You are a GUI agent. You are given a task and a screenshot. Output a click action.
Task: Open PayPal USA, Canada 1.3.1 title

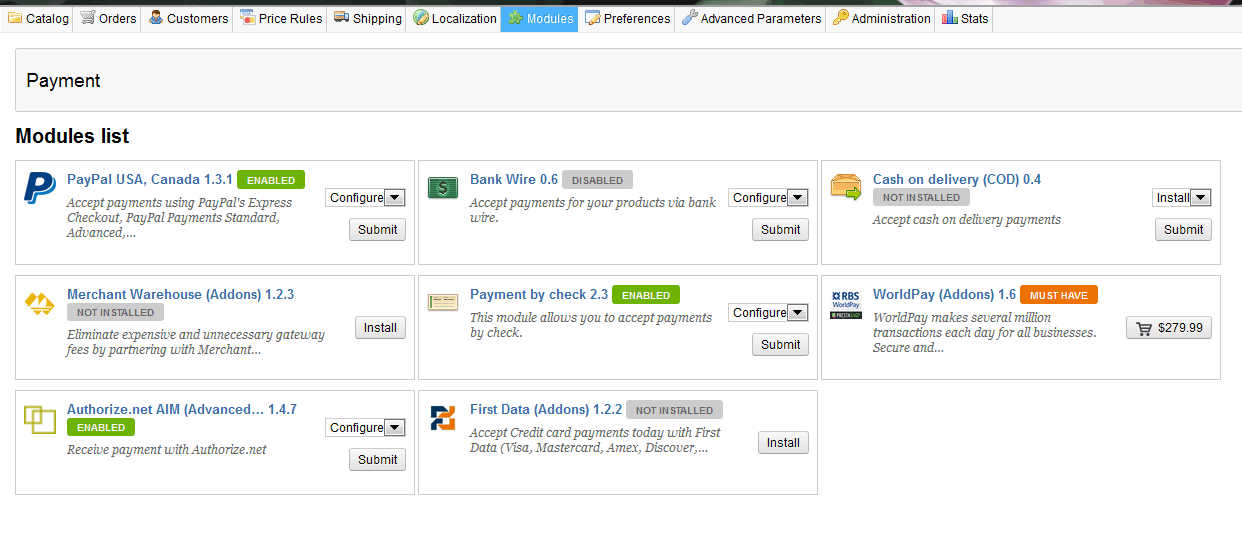pyautogui.click(x=150, y=180)
